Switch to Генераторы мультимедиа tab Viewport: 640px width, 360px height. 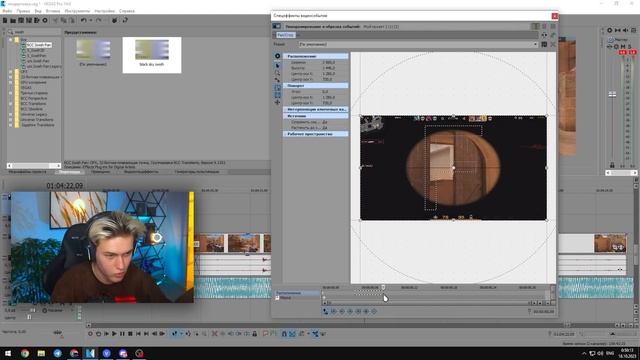click(197, 172)
